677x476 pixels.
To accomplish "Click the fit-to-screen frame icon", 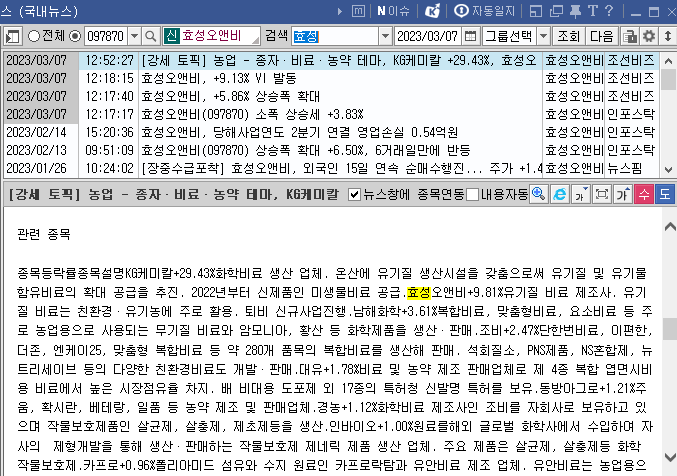I will pos(601,194).
